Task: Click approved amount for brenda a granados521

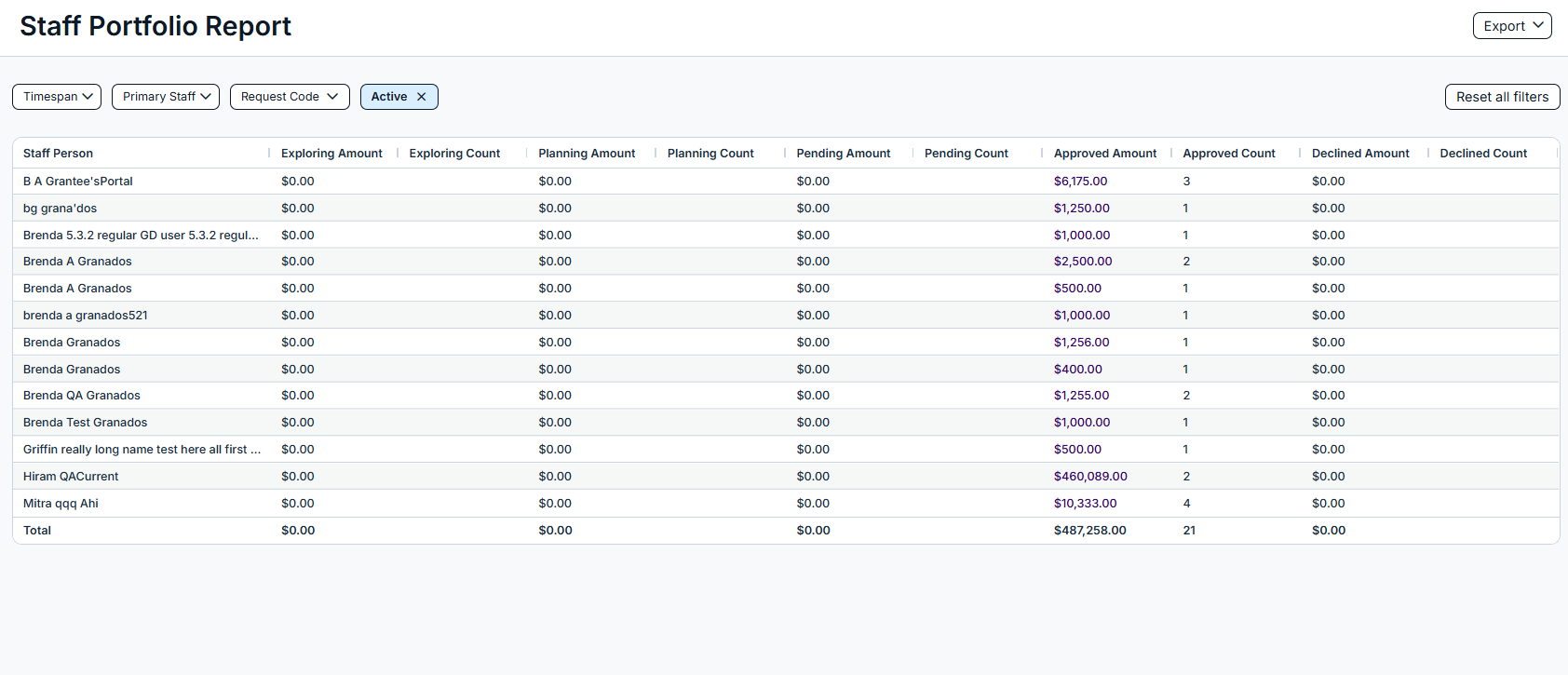Action: (x=1082, y=316)
